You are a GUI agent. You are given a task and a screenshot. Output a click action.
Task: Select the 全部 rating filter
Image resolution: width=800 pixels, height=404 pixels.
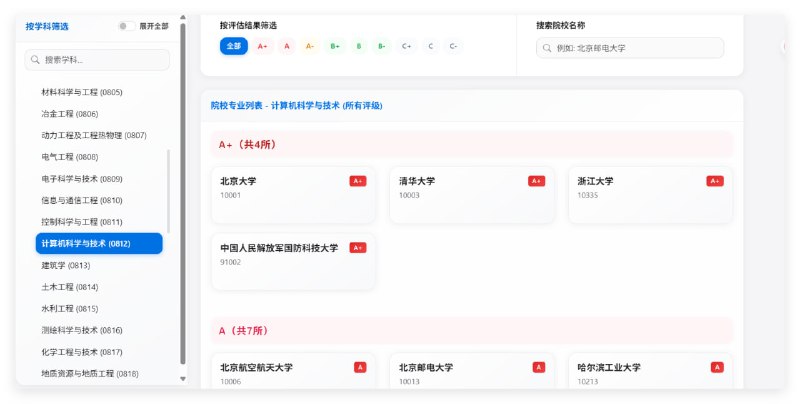[x=234, y=46]
